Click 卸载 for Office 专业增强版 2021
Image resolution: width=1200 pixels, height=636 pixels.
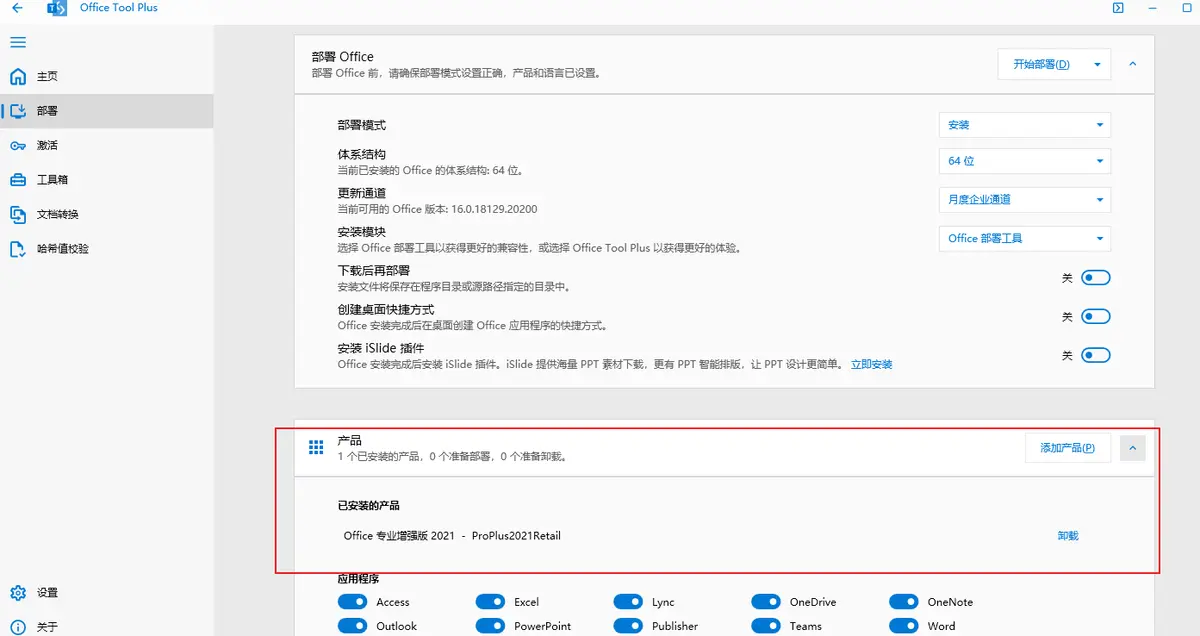tap(1068, 536)
